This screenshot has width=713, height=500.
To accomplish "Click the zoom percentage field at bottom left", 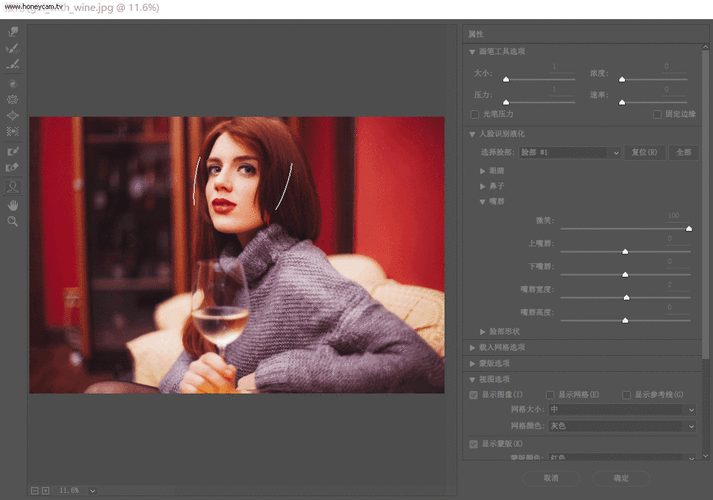I will 70,491.
